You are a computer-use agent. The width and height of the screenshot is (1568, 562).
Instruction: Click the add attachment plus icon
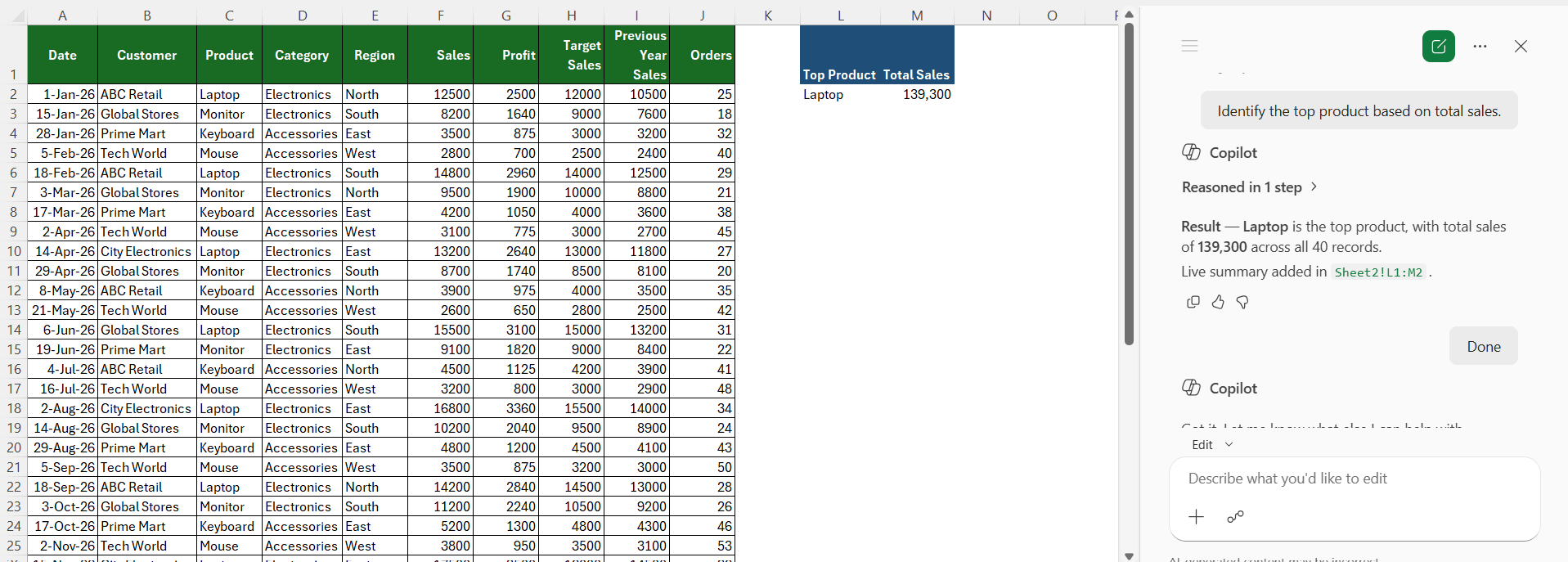(x=1197, y=517)
